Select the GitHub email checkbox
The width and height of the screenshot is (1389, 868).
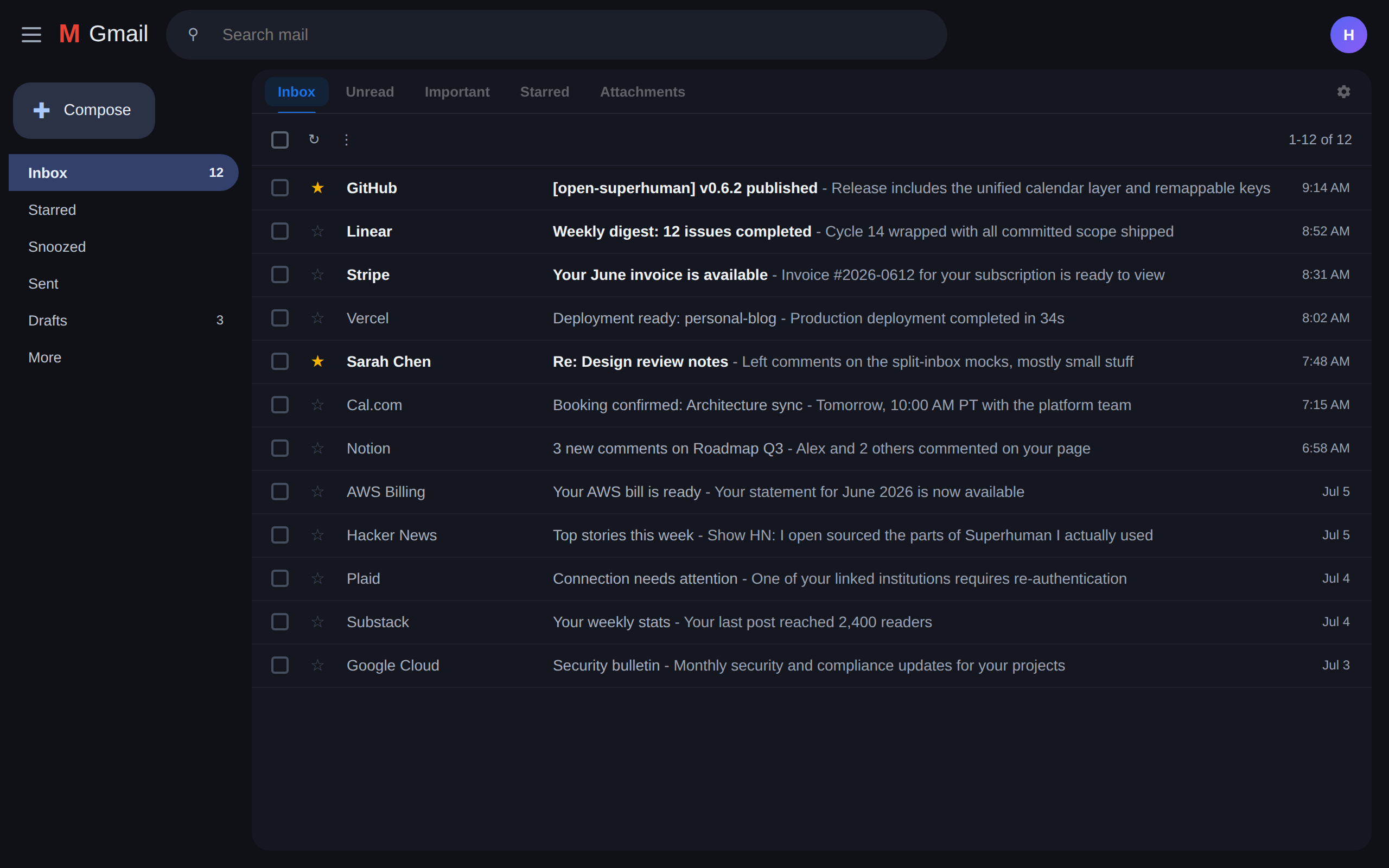(x=279, y=188)
